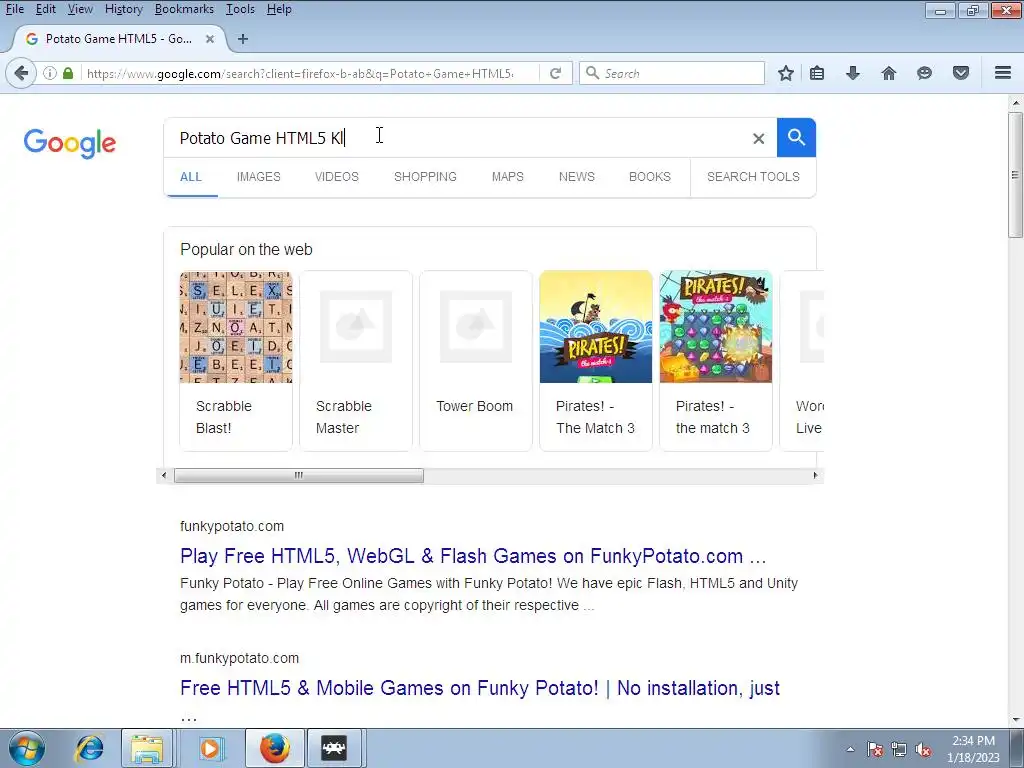This screenshot has height=768, width=1024.
Task: Click vertical scrollbar down arrow
Action: pyautogui.click(x=1016, y=720)
